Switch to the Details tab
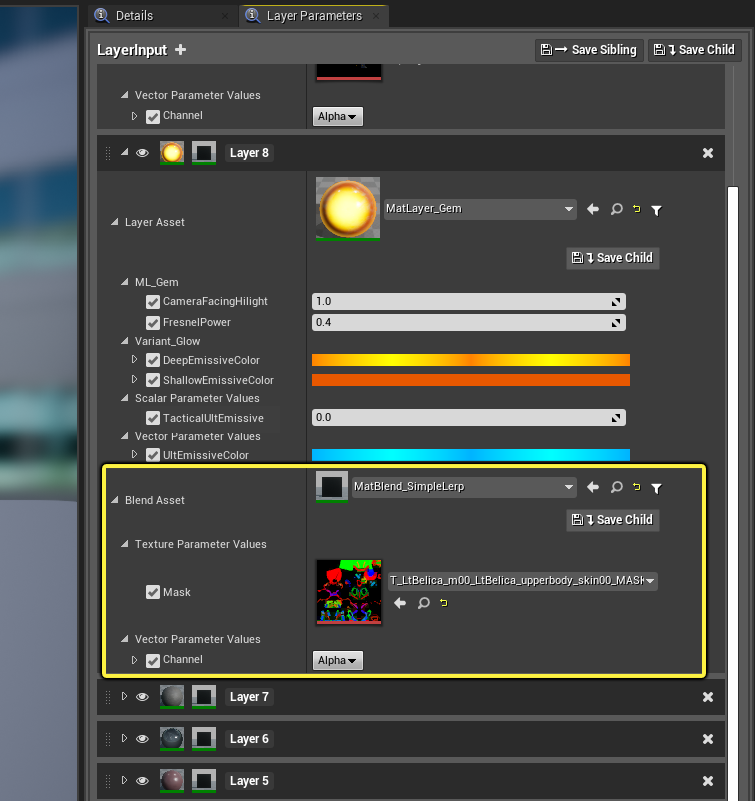The image size is (755, 801). (134, 16)
